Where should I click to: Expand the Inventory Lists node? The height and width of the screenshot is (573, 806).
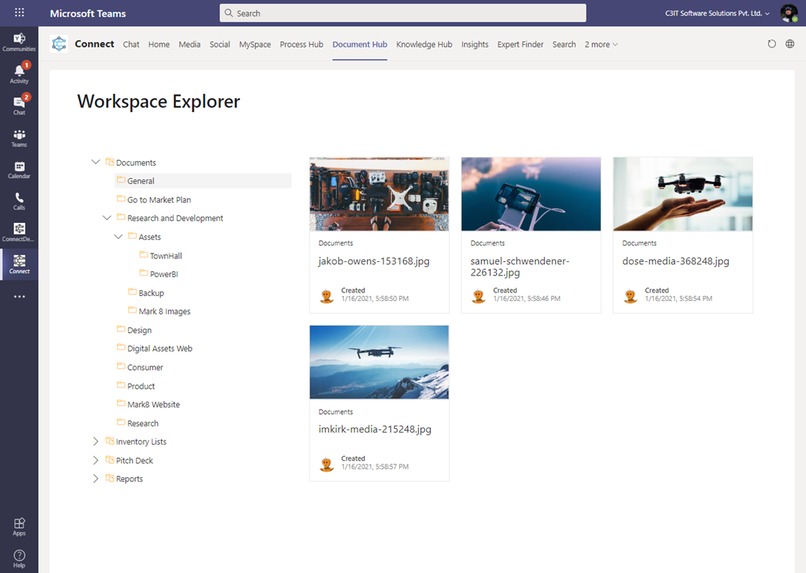point(95,441)
